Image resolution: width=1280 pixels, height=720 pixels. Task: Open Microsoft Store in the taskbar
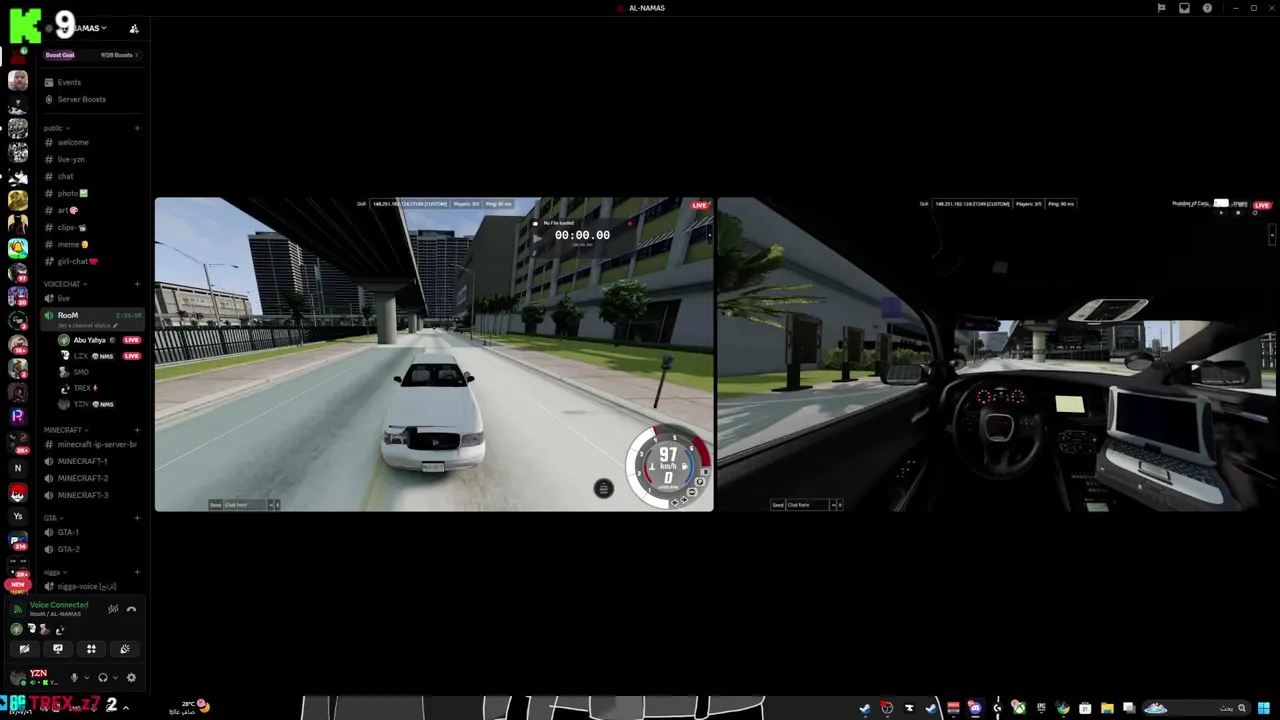pos(1085,708)
